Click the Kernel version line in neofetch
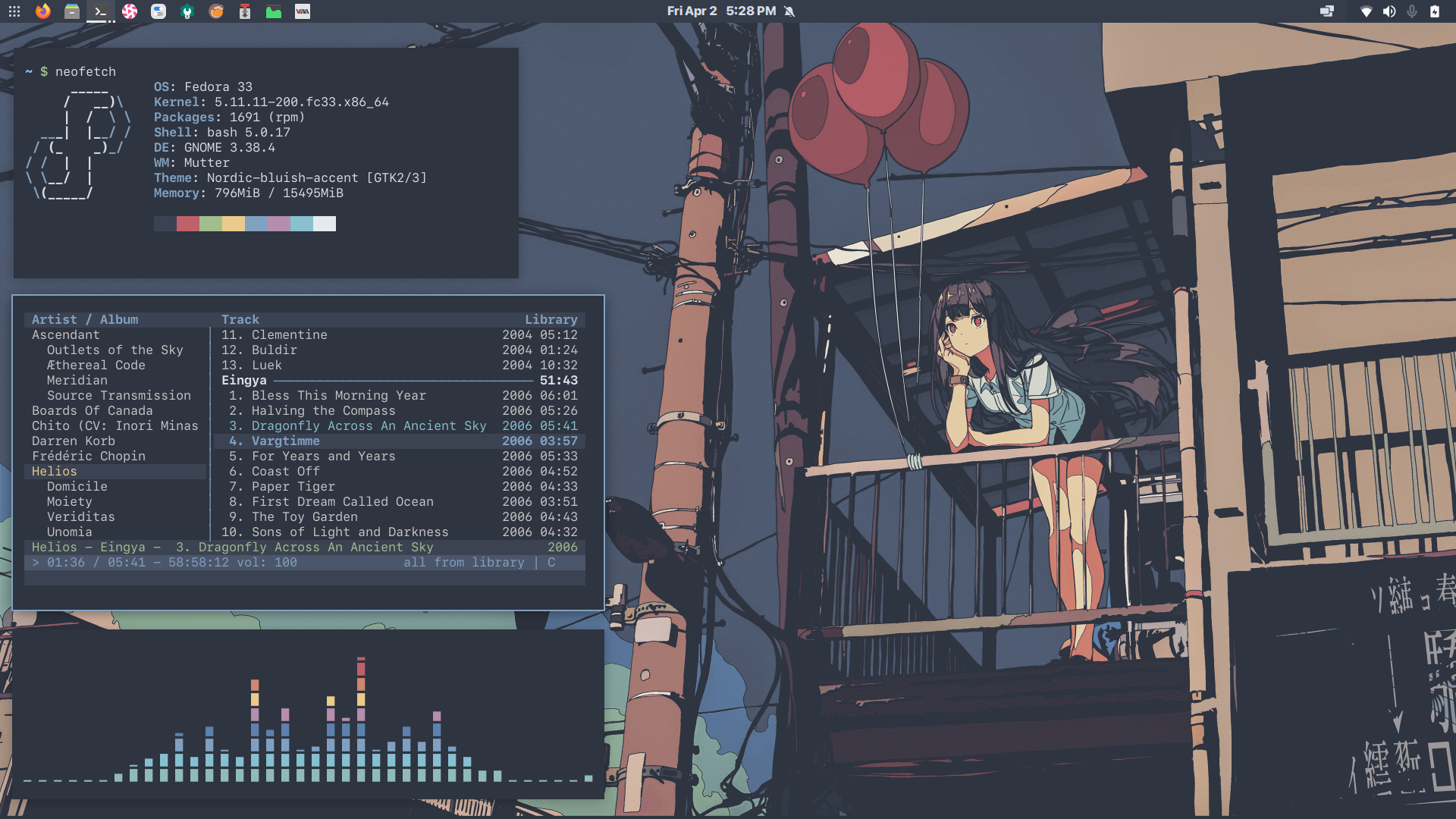1456x819 pixels. click(x=271, y=102)
